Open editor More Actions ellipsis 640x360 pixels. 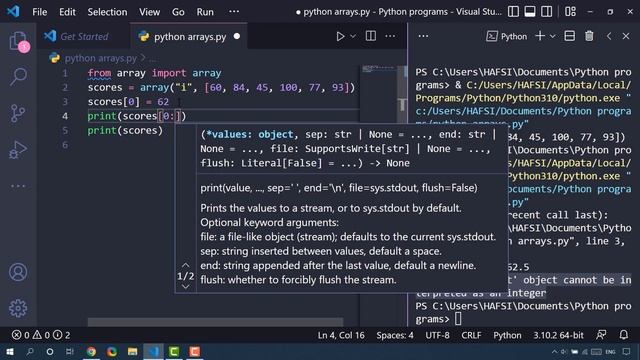point(390,36)
